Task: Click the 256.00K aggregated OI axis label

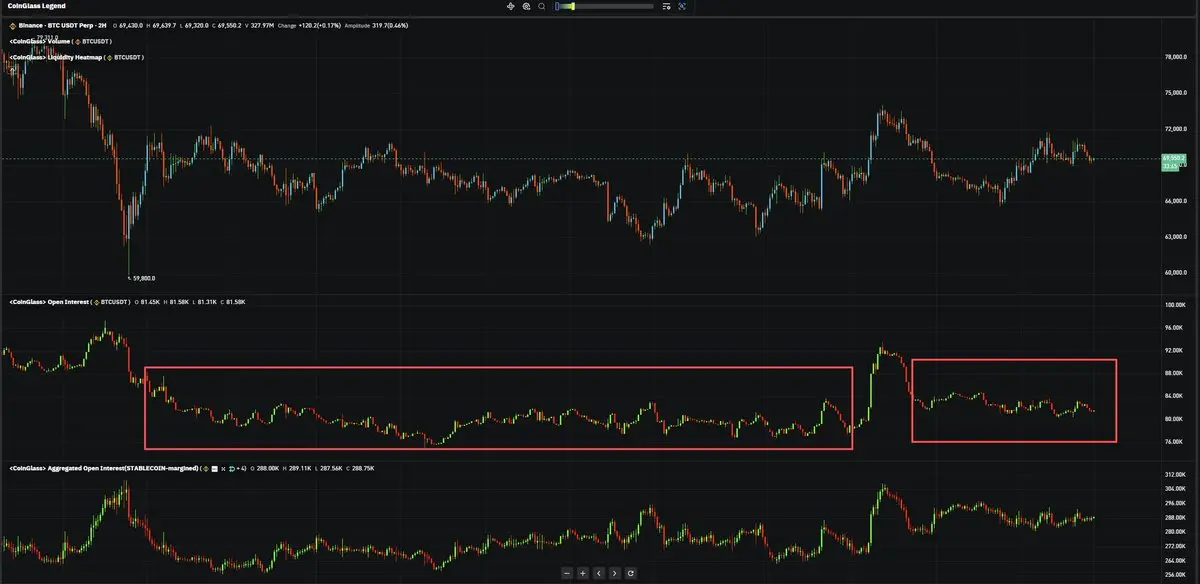Action: [1174, 576]
